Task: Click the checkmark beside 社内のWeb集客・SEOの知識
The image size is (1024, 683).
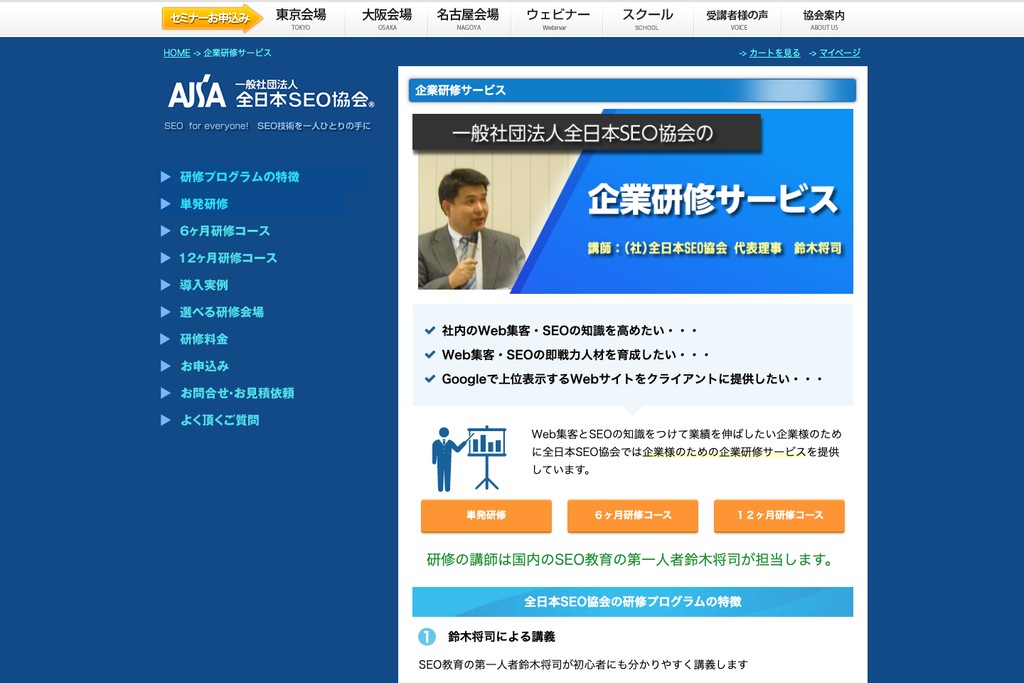Action: (x=430, y=331)
